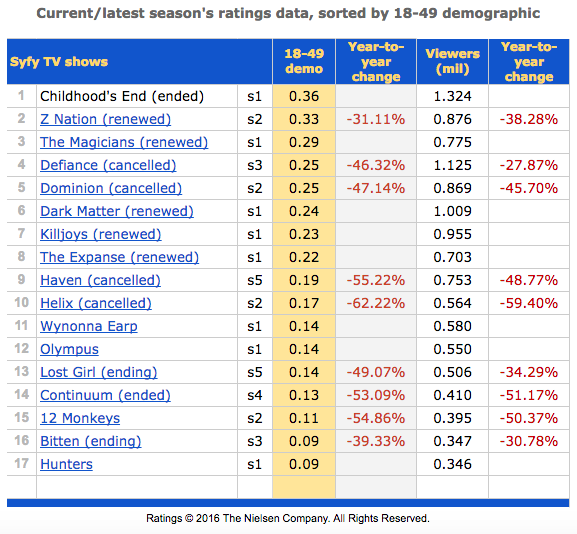Click rank number 17 in the Hunters row
The width and height of the screenshot is (577, 534).
point(21,463)
